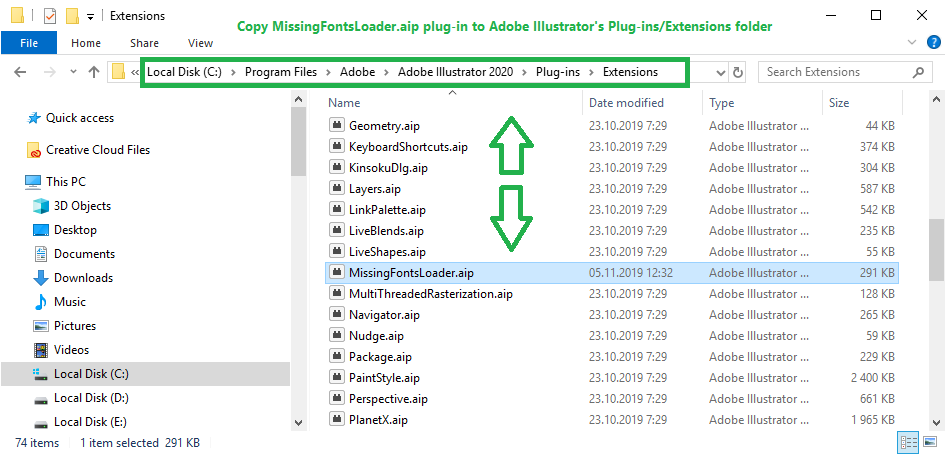The height and width of the screenshot is (455, 946).
Task: Expand the address bar history dropdown
Action: [x=720, y=72]
